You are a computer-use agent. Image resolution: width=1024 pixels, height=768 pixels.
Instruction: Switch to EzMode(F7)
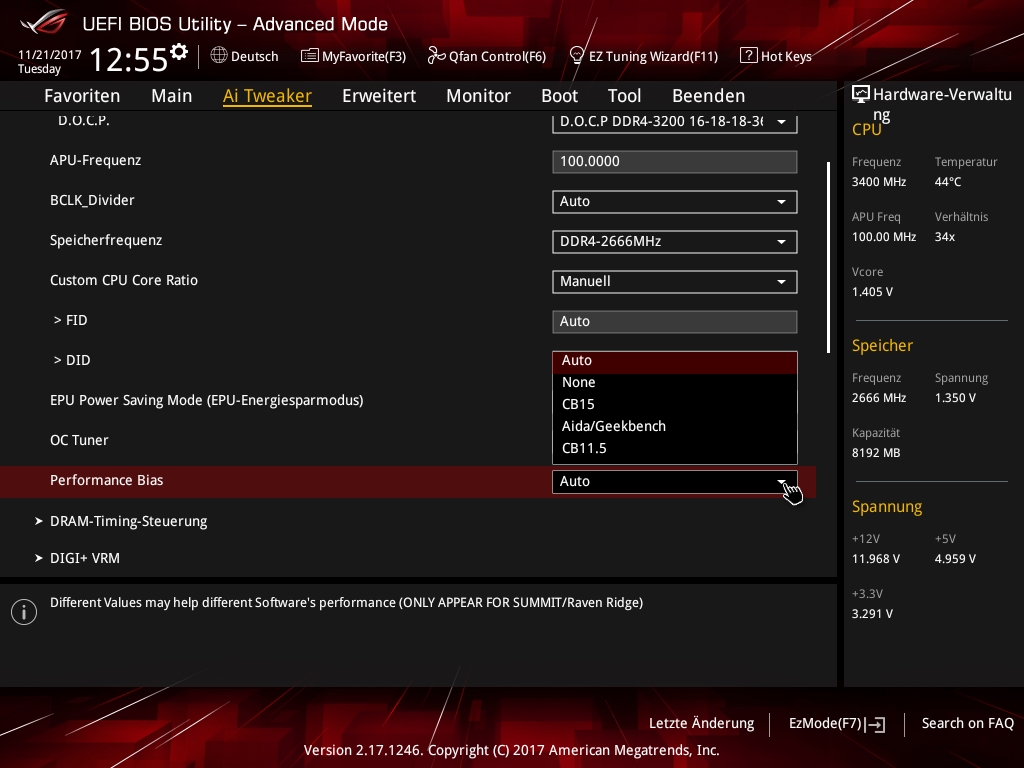tap(837, 724)
